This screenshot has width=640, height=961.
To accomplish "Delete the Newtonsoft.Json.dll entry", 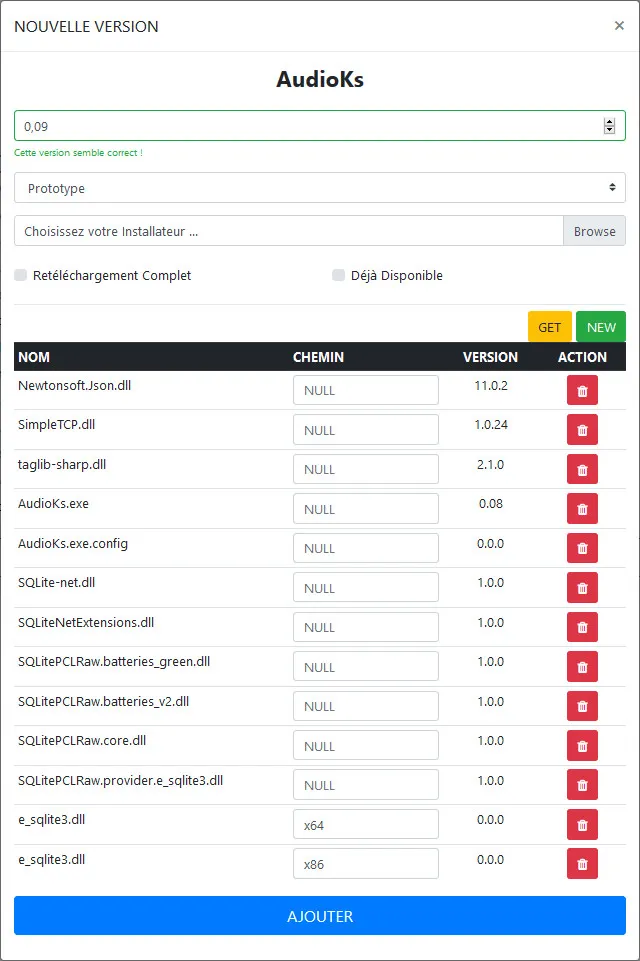I will tap(582, 390).
